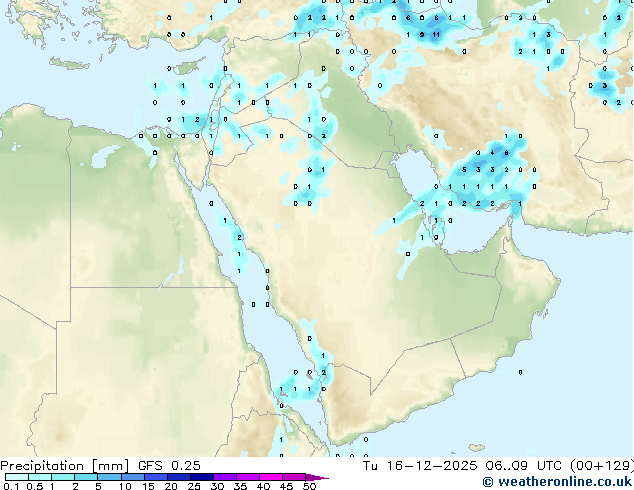The image size is (634, 490).
Task: Click the 40–45 mm magenta swatch
Action: 271,477
